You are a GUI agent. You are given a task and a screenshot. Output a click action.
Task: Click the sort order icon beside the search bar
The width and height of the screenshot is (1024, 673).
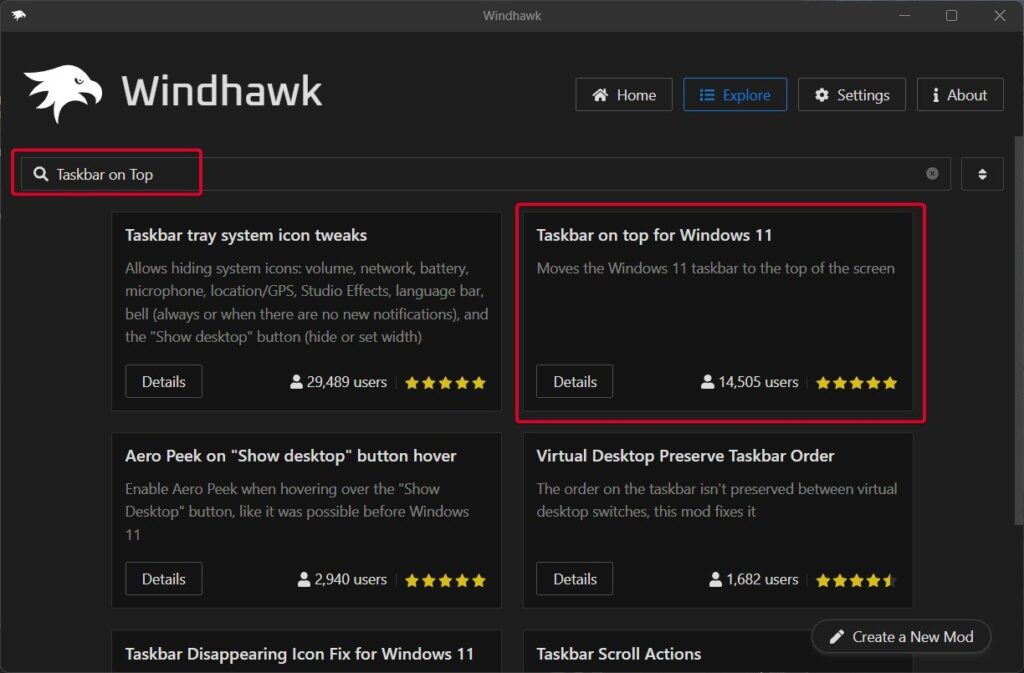tap(982, 173)
